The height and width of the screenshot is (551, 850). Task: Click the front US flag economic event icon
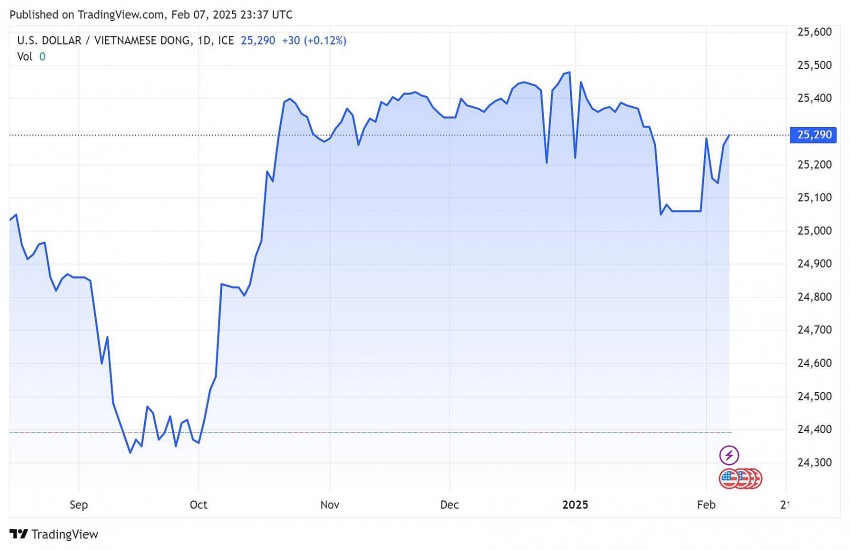pyautogui.click(x=729, y=479)
